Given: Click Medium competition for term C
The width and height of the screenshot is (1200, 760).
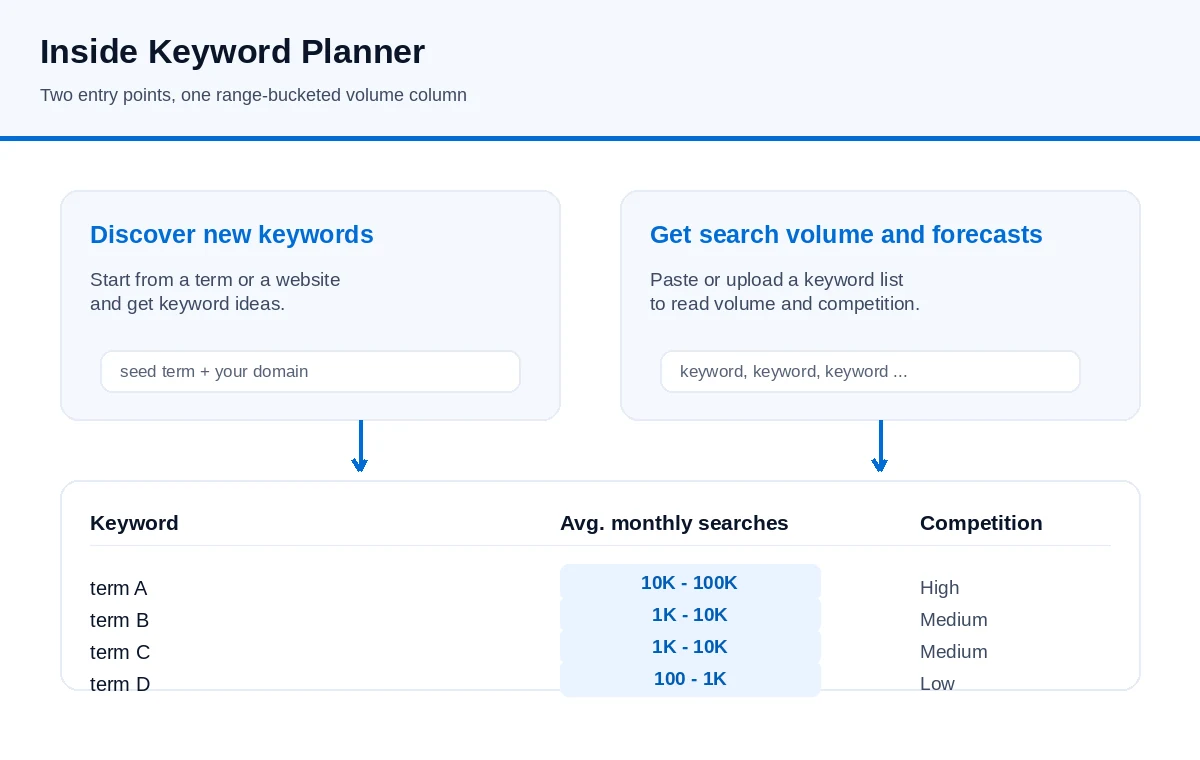Looking at the screenshot, I should 954,652.
